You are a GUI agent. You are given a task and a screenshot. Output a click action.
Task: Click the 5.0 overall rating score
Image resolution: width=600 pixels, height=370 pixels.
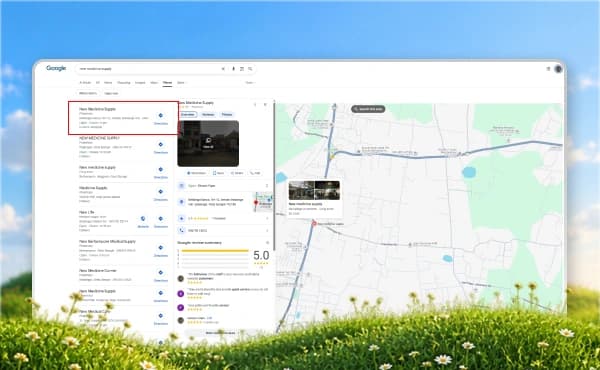[261, 256]
